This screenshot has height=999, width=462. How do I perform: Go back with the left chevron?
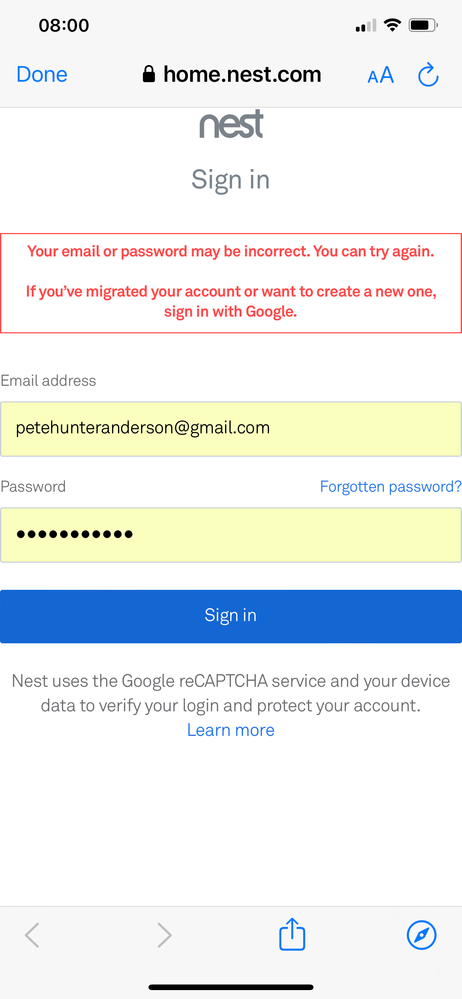click(32, 935)
